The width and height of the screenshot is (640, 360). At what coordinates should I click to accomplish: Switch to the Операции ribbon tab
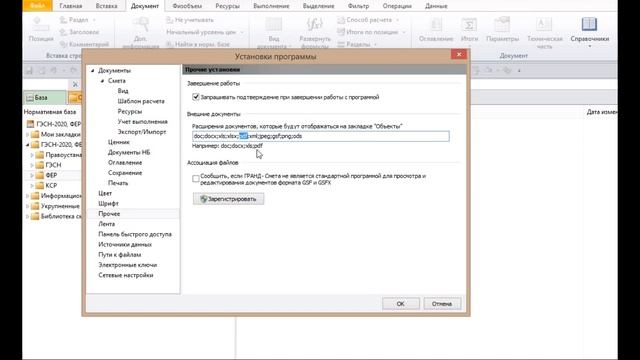point(397,6)
